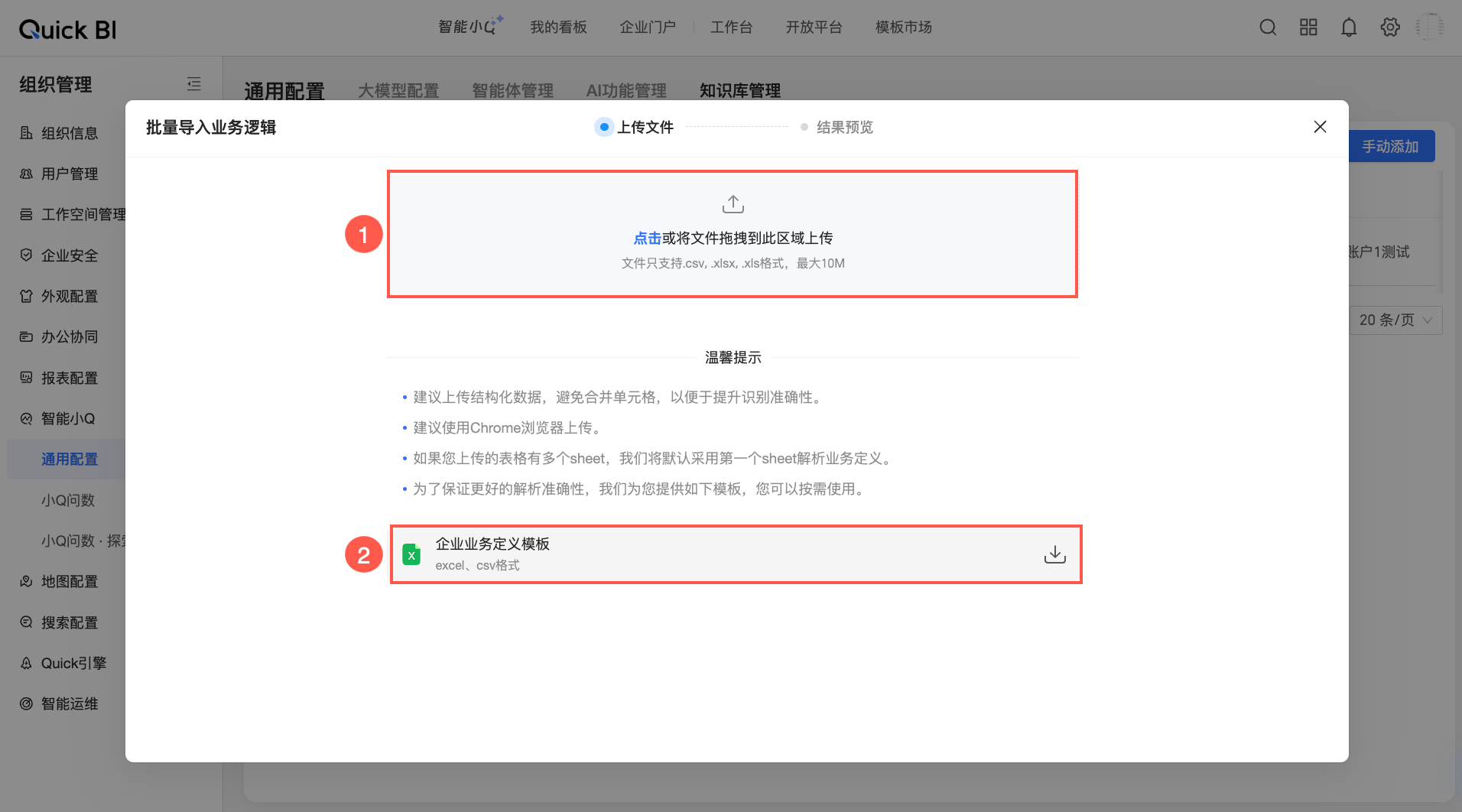Open the search icon in the top bar
1462x812 pixels.
pos(1268,28)
